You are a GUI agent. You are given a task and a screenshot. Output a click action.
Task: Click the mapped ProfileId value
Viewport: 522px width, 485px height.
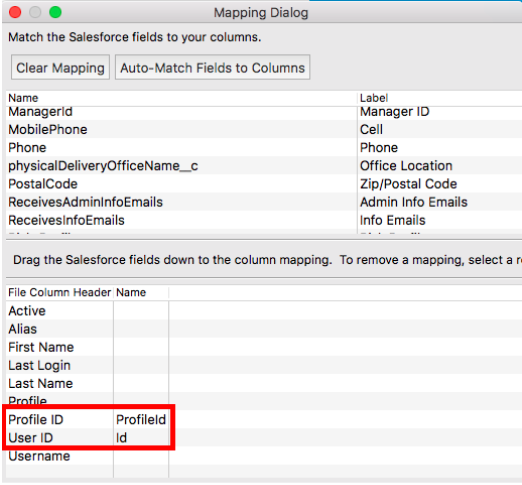pyautogui.click(x=141, y=420)
